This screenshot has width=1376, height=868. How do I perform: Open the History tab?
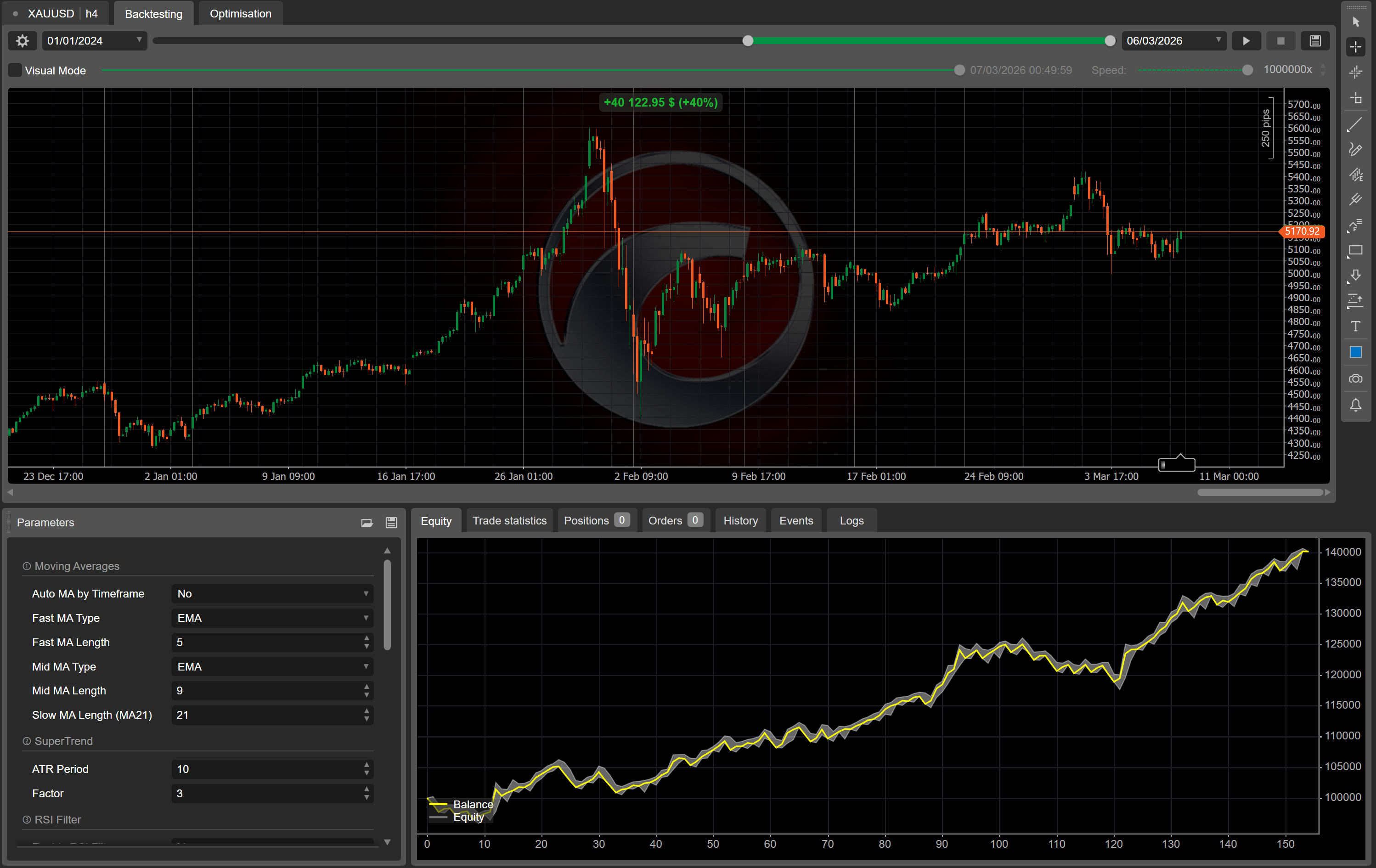pyautogui.click(x=740, y=521)
